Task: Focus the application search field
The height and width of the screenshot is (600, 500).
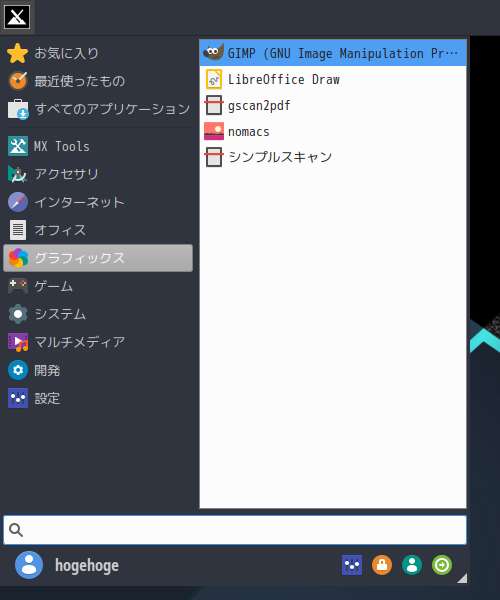Action: 235,530
